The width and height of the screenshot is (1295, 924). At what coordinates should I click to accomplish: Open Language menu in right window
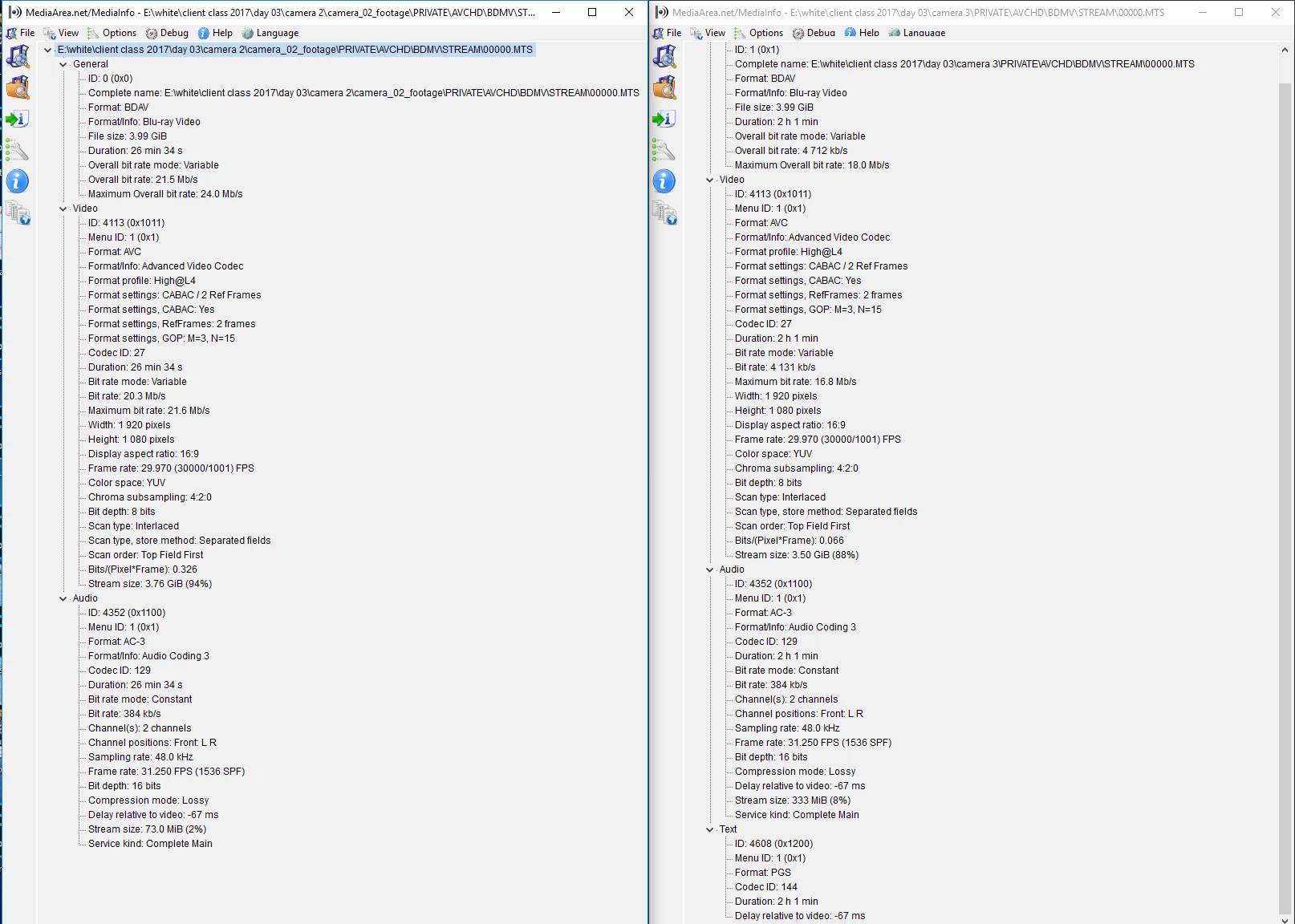point(916,33)
